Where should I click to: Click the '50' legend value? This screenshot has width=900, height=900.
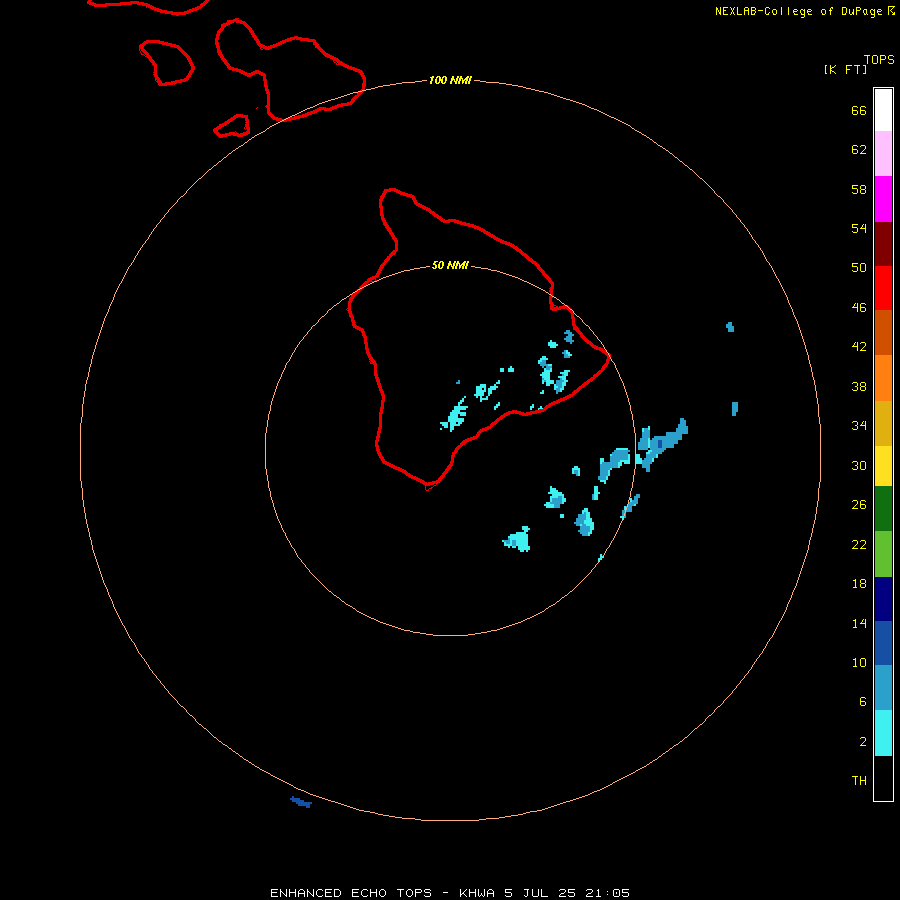pos(859,268)
